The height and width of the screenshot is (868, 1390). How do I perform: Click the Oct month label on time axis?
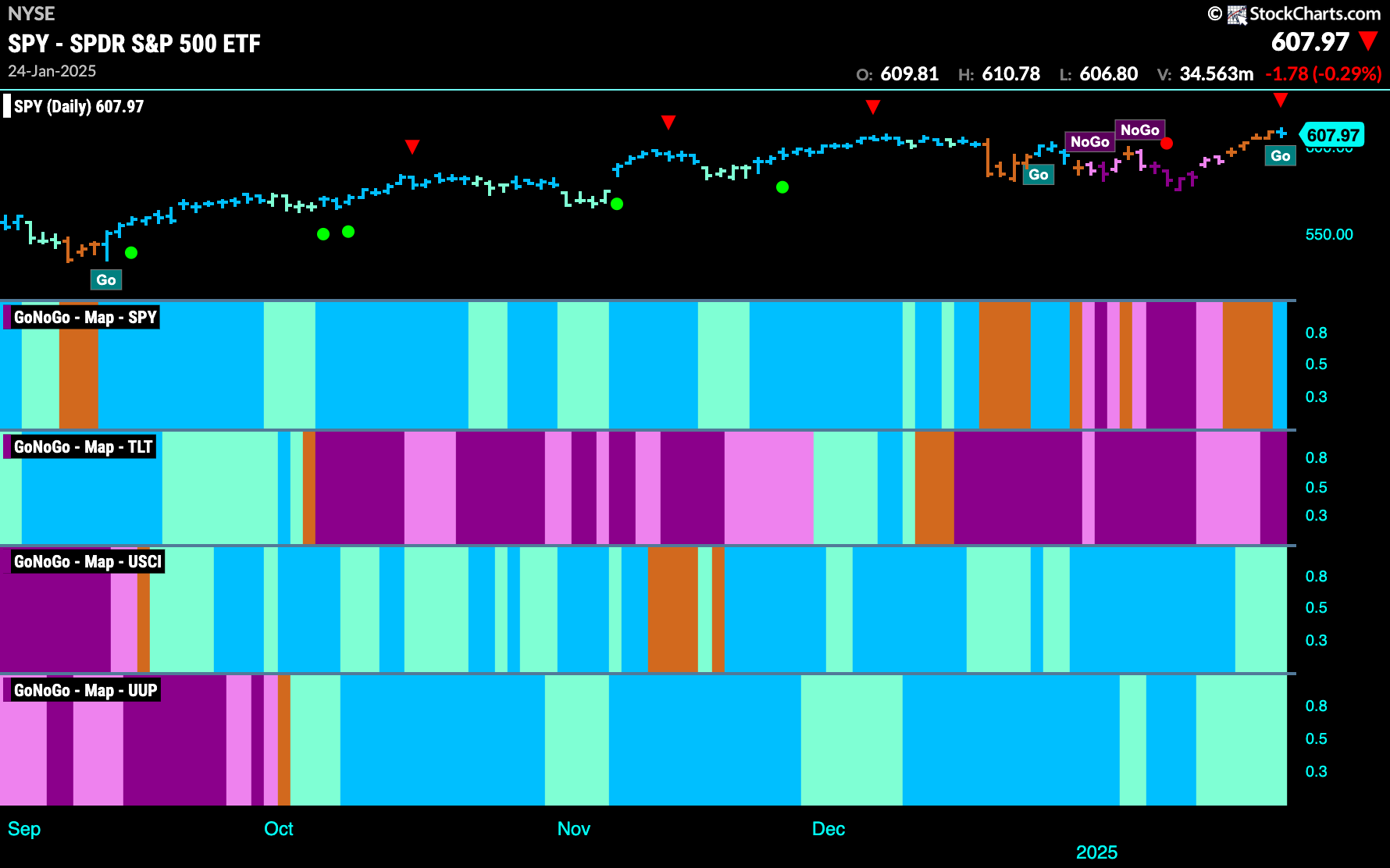(x=279, y=829)
